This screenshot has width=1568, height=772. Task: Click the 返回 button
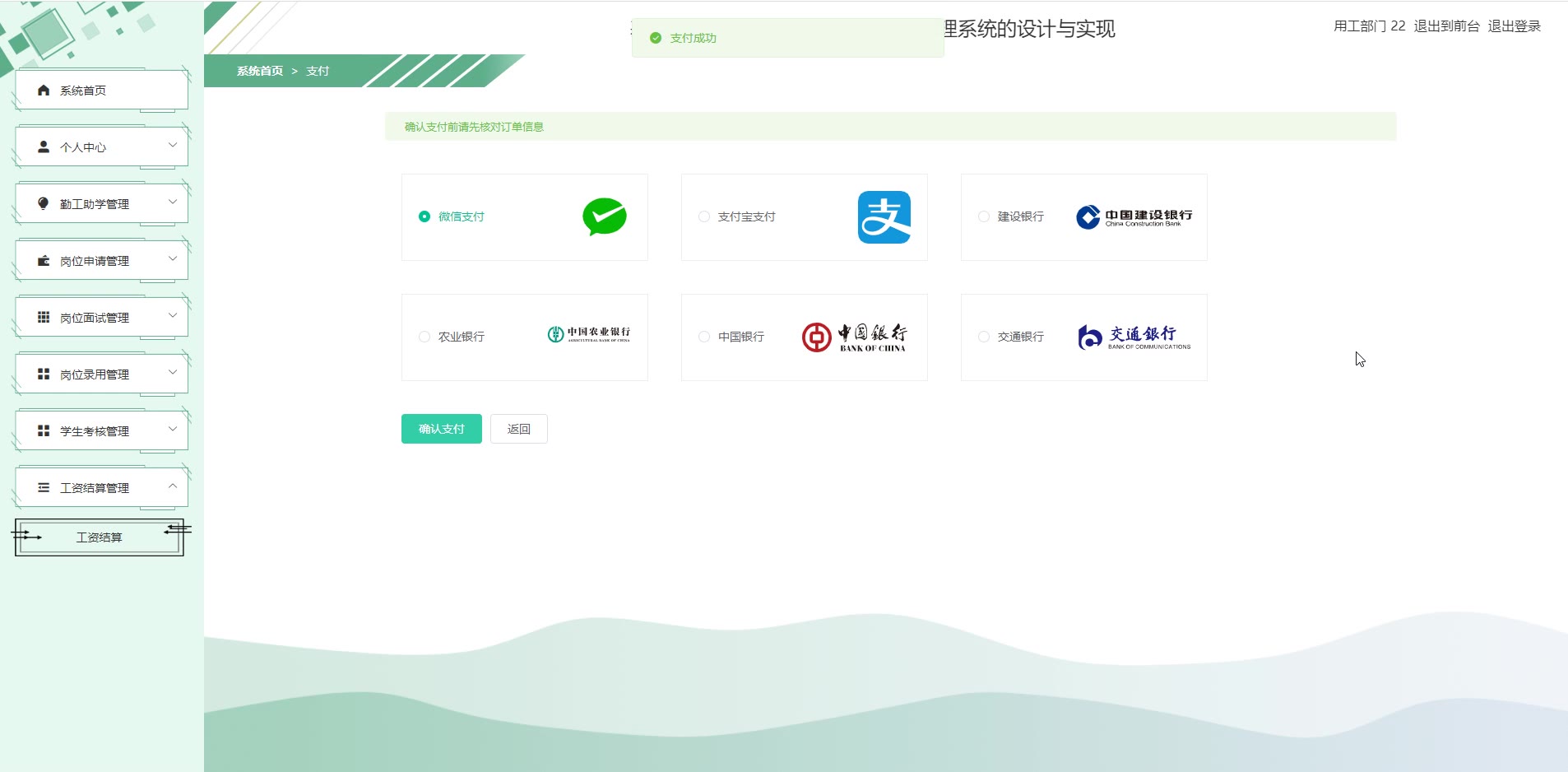coord(519,429)
